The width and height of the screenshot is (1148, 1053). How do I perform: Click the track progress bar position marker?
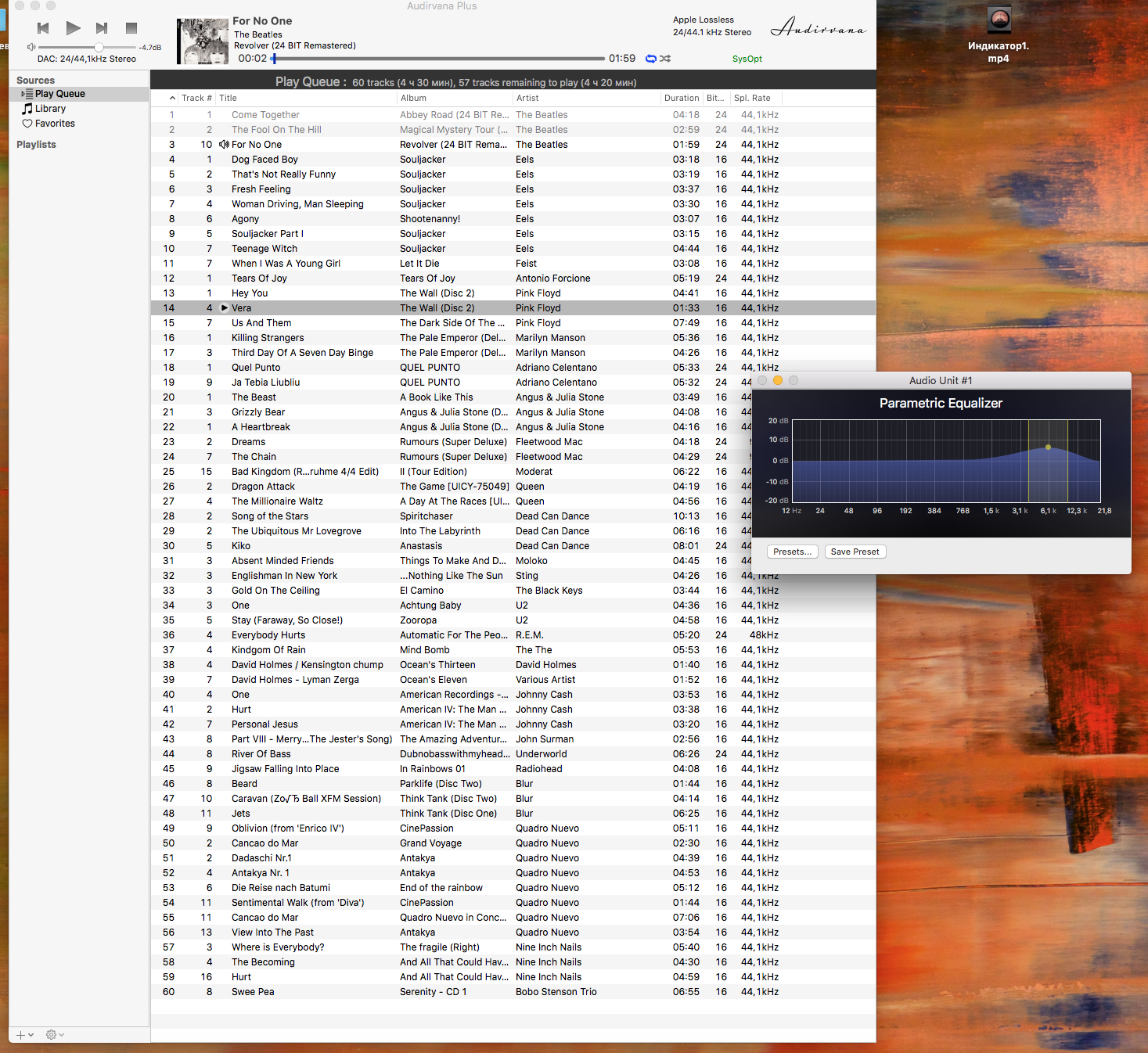(274, 58)
